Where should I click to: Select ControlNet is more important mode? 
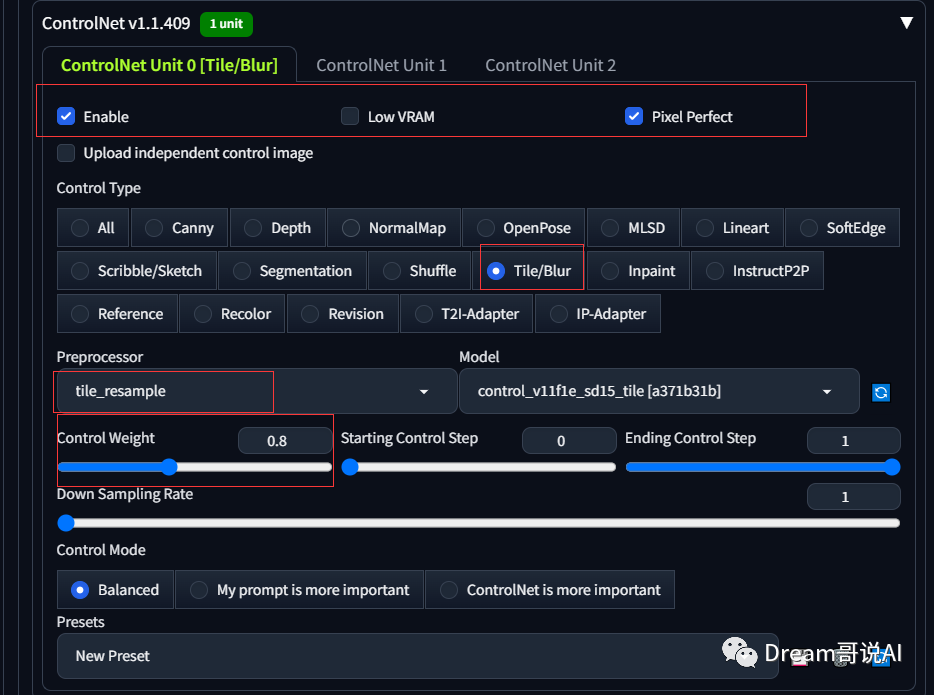tap(550, 590)
